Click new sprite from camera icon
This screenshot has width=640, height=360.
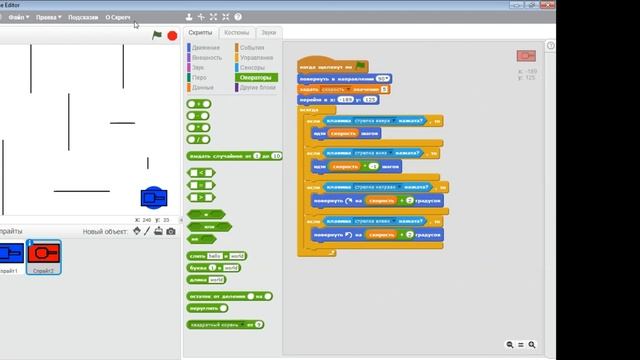171,231
